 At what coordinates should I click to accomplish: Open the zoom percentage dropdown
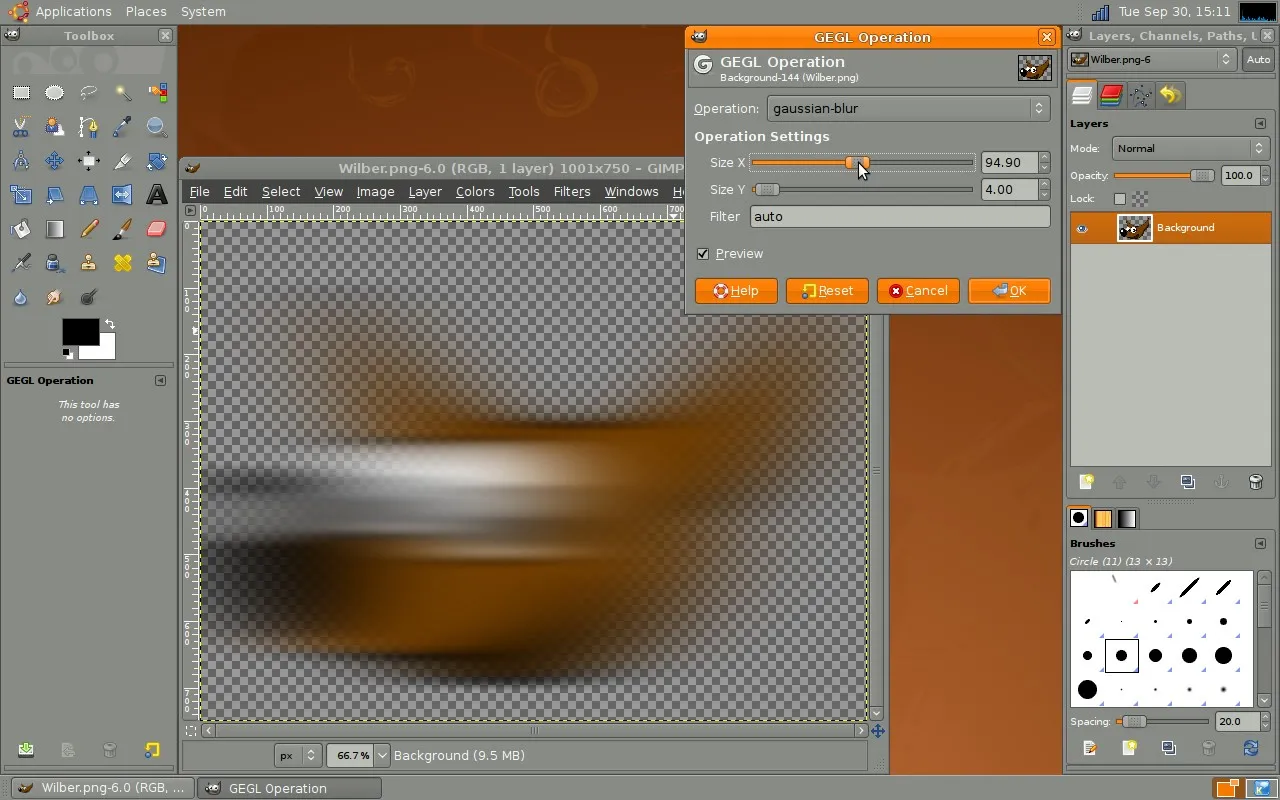point(382,756)
